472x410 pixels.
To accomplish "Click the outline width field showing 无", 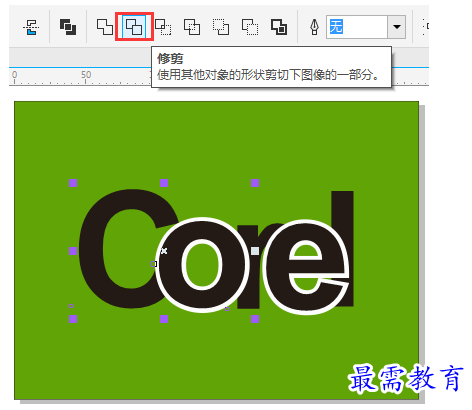I will coord(357,27).
